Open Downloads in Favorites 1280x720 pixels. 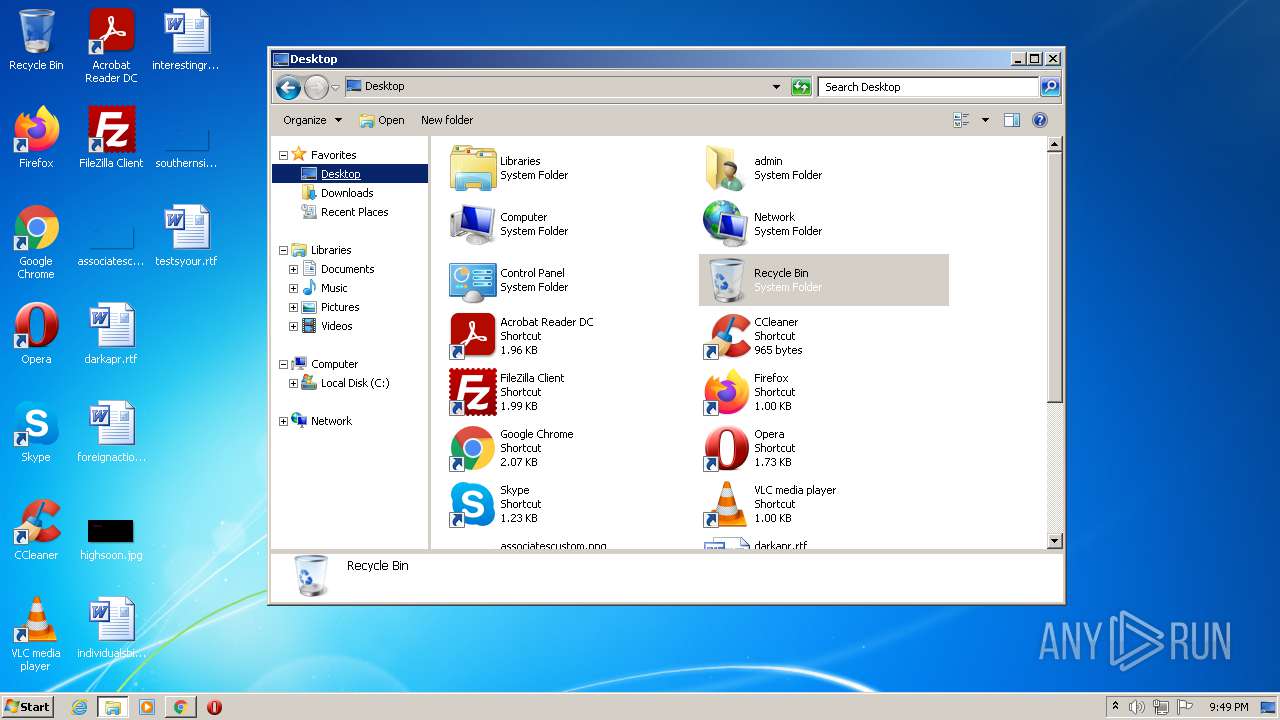[346, 193]
